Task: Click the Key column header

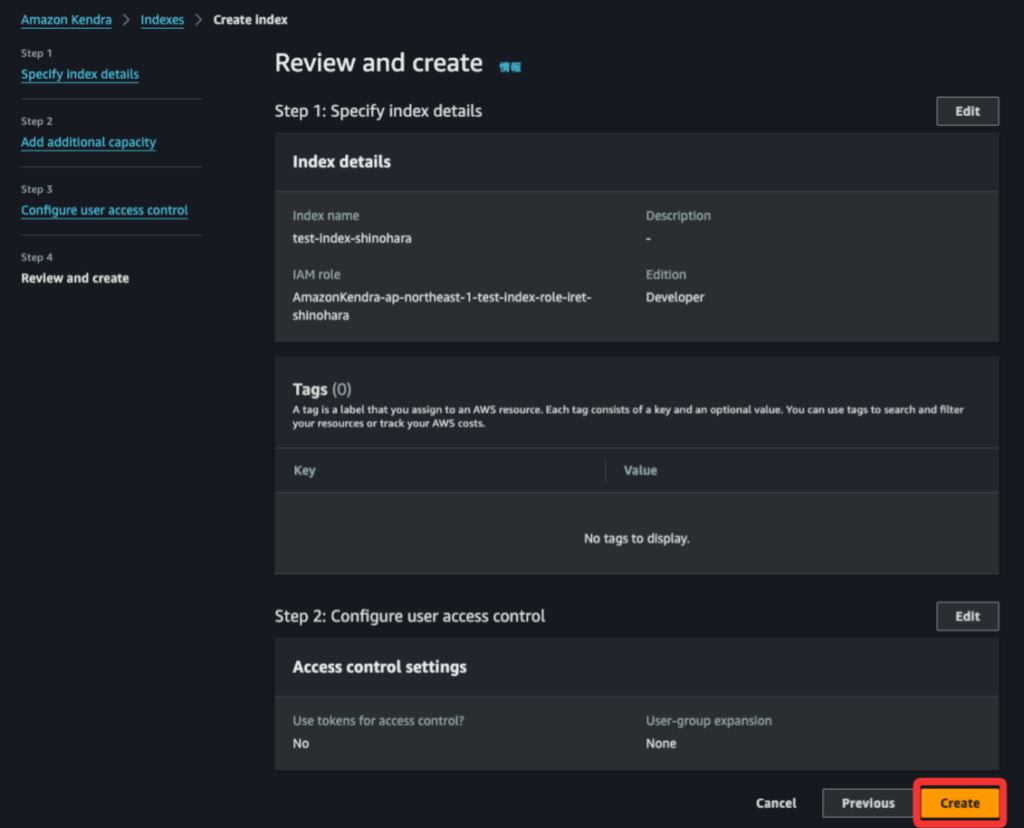Action: click(304, 470)
